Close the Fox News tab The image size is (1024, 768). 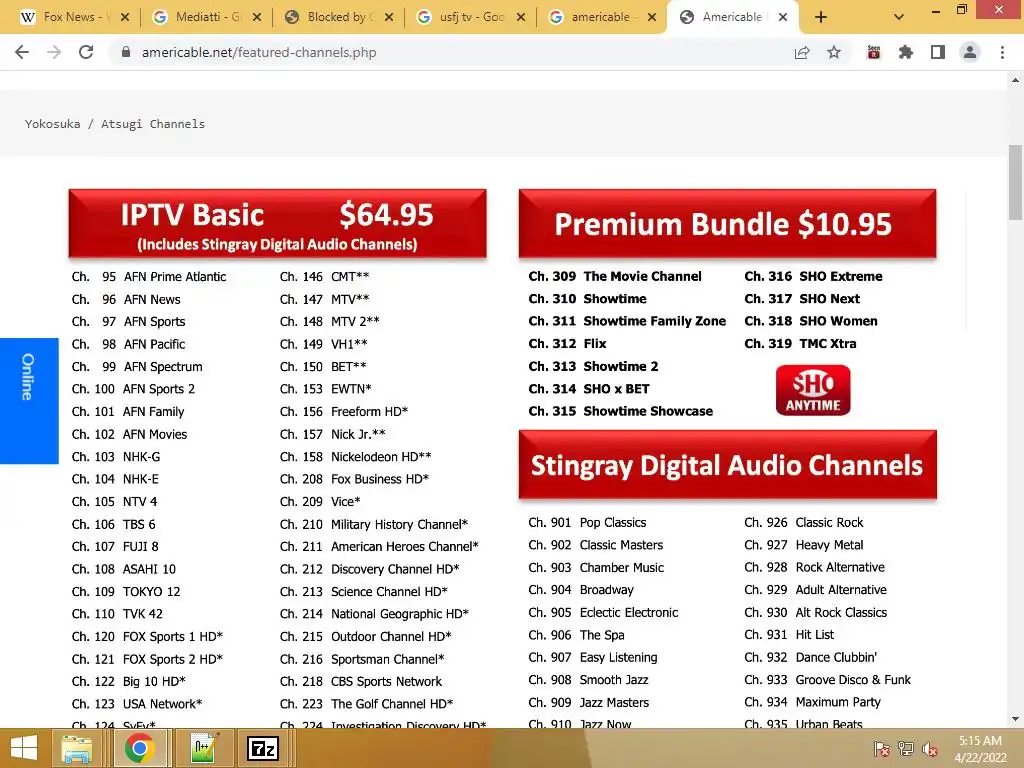(x=125, y=18)
